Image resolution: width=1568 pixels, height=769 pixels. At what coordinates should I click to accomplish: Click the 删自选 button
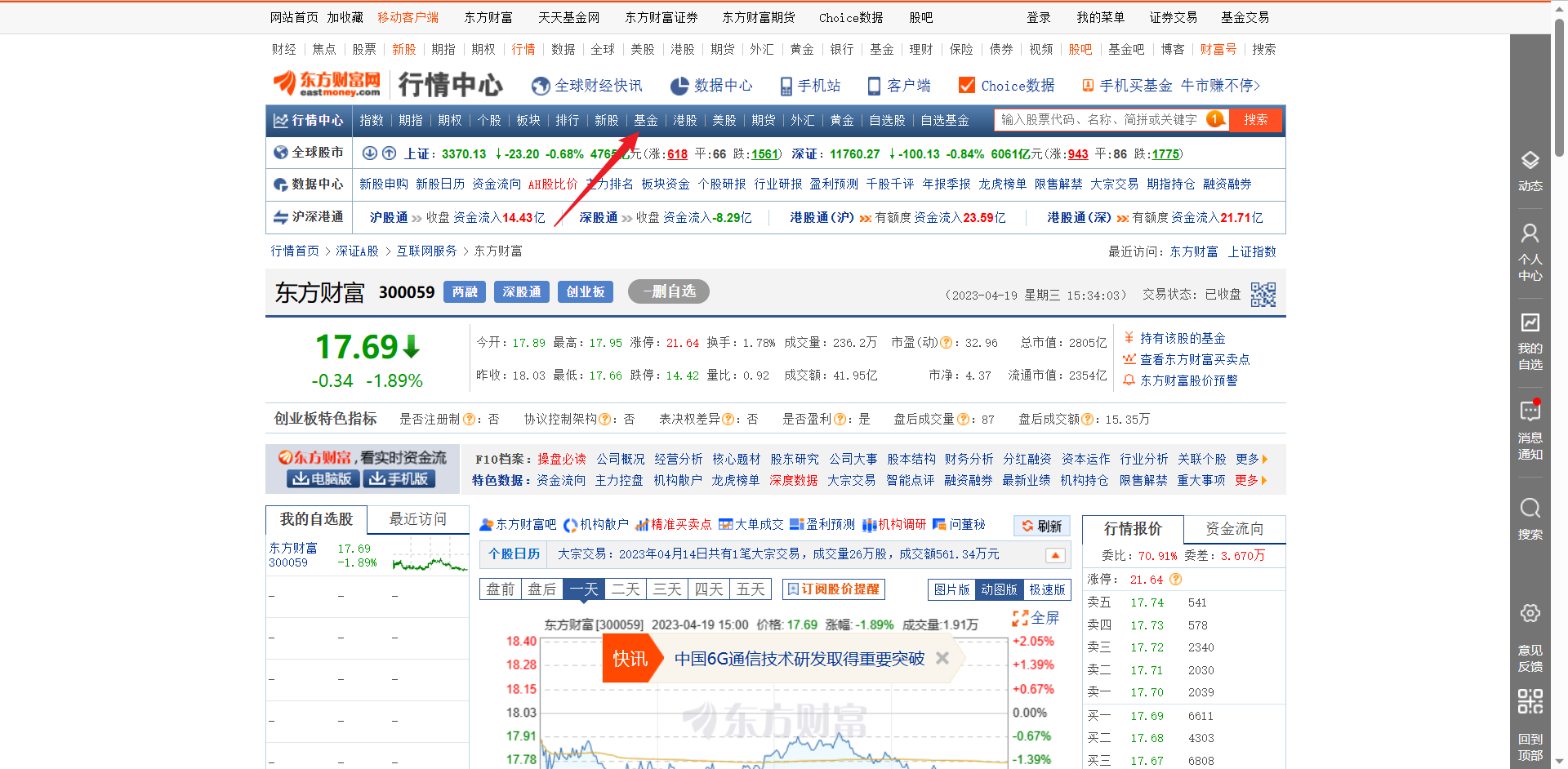click(x=668, y=291)
